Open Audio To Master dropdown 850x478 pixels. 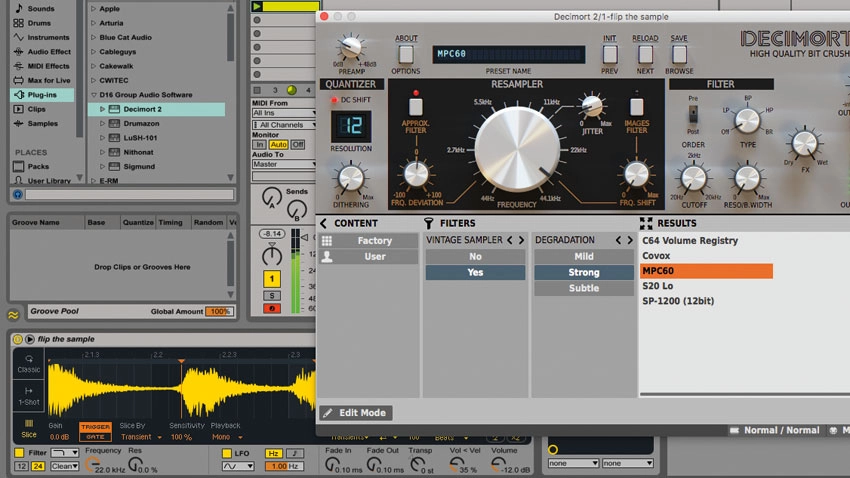click(285, 164)
